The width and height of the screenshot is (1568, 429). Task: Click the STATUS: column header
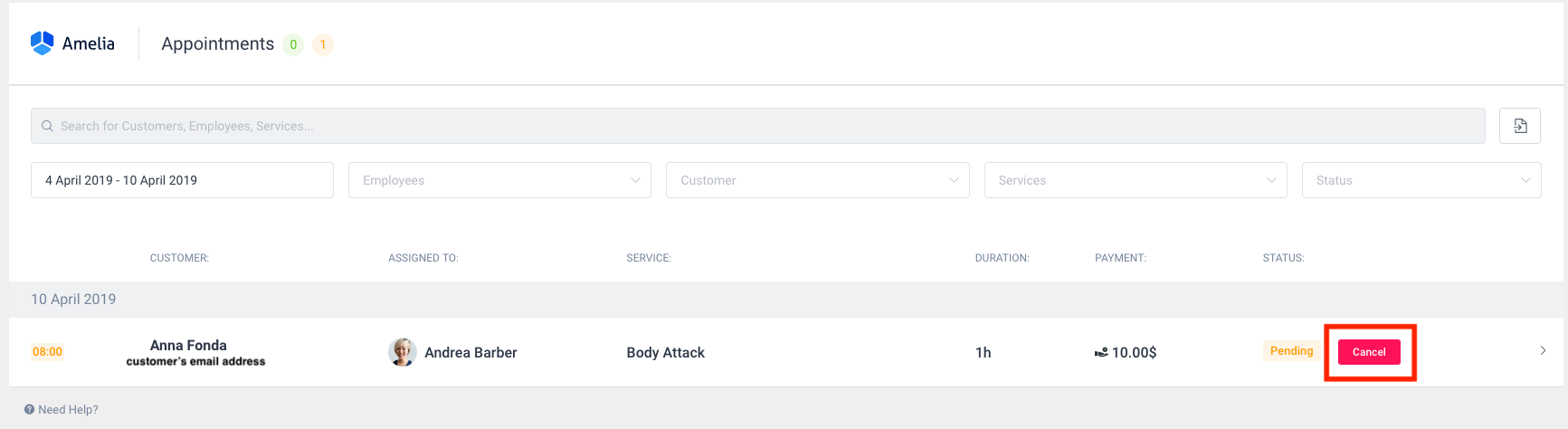pos(1283,258)
